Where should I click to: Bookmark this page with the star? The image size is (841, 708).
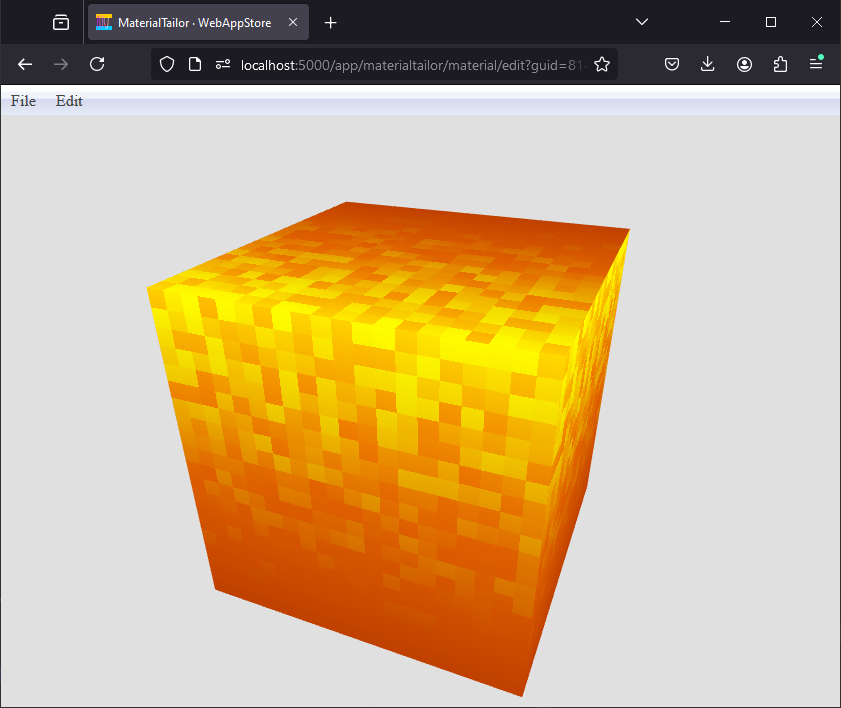[601, 64]
